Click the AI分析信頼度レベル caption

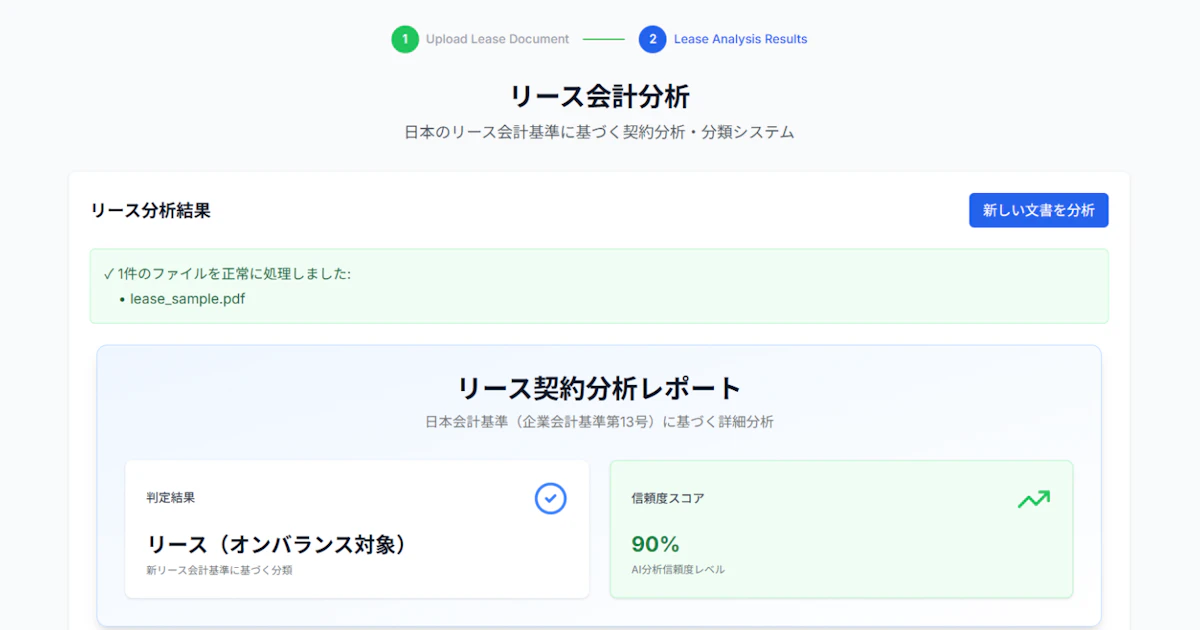coord(678,569)
